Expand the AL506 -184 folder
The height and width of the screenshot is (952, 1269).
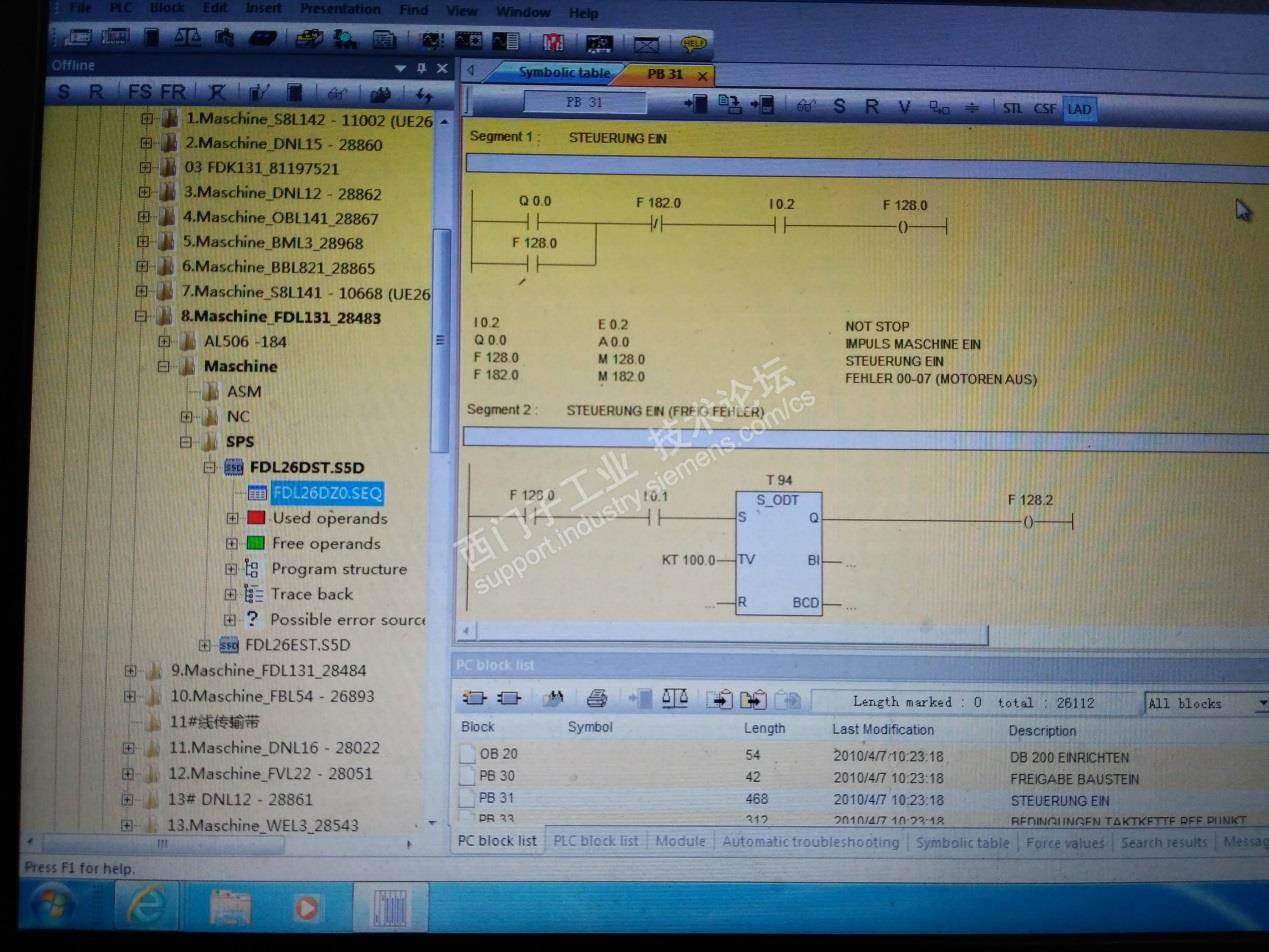[x=165, y=341]
